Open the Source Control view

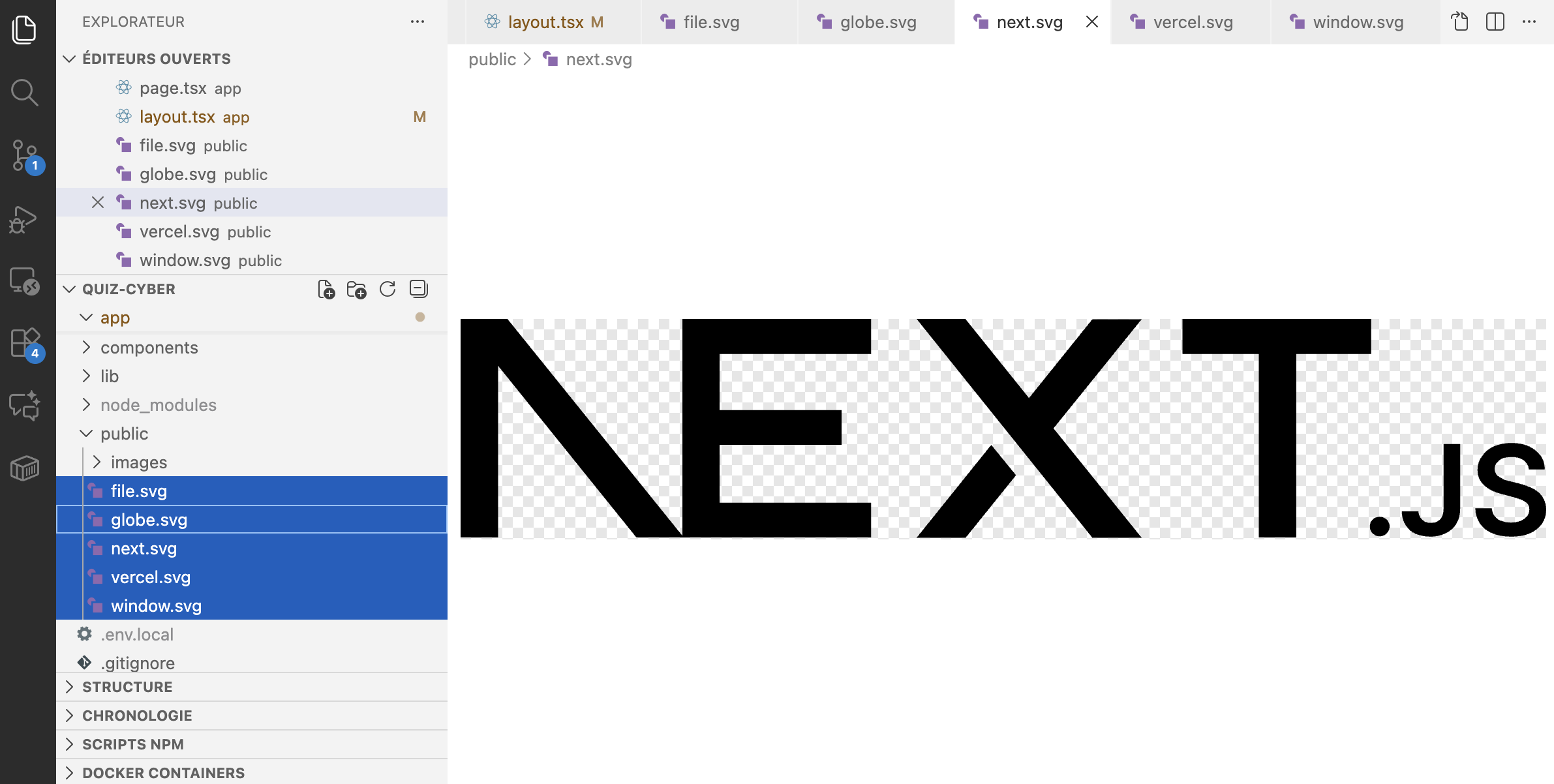point(25,155)
